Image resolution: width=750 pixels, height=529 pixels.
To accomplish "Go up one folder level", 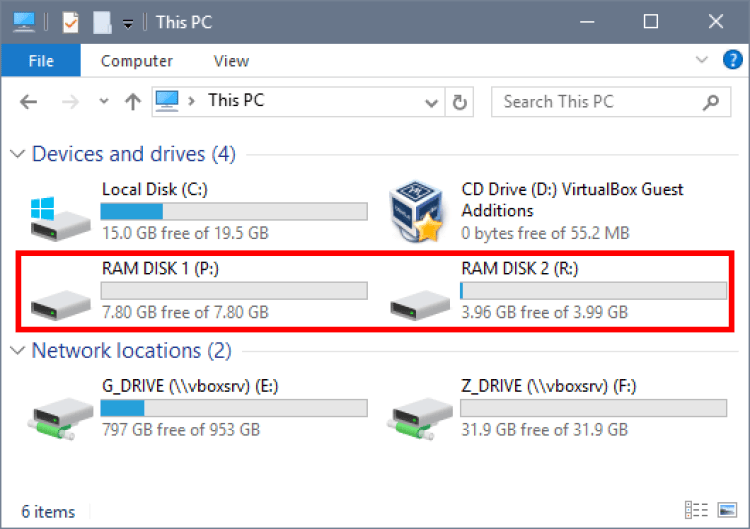I will 132,102.
